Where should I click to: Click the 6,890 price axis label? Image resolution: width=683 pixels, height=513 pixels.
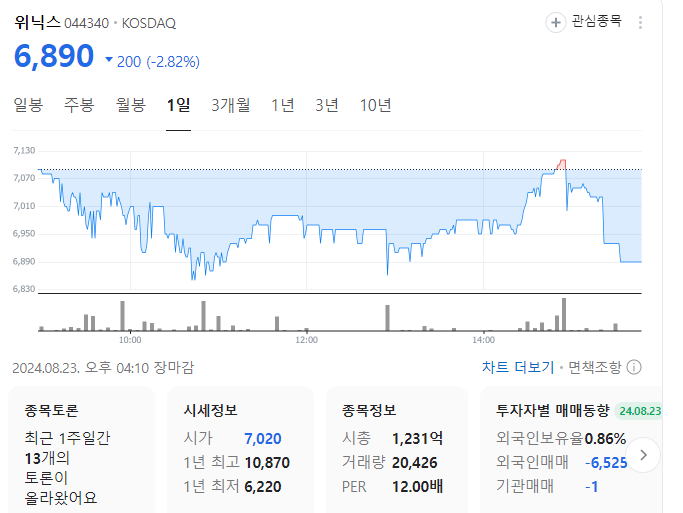pos(24,261)
